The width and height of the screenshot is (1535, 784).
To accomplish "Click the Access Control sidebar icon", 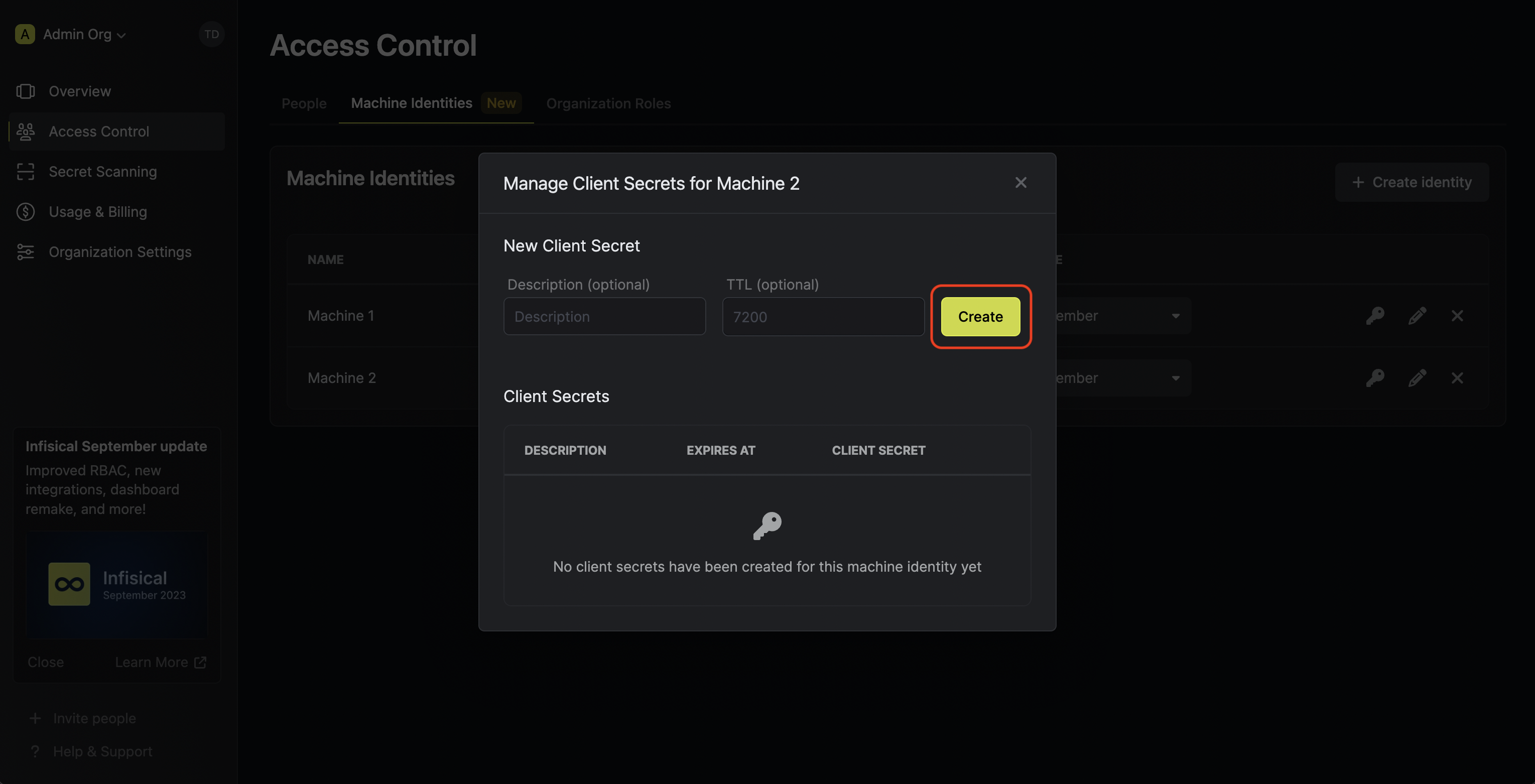I will 26,132.
